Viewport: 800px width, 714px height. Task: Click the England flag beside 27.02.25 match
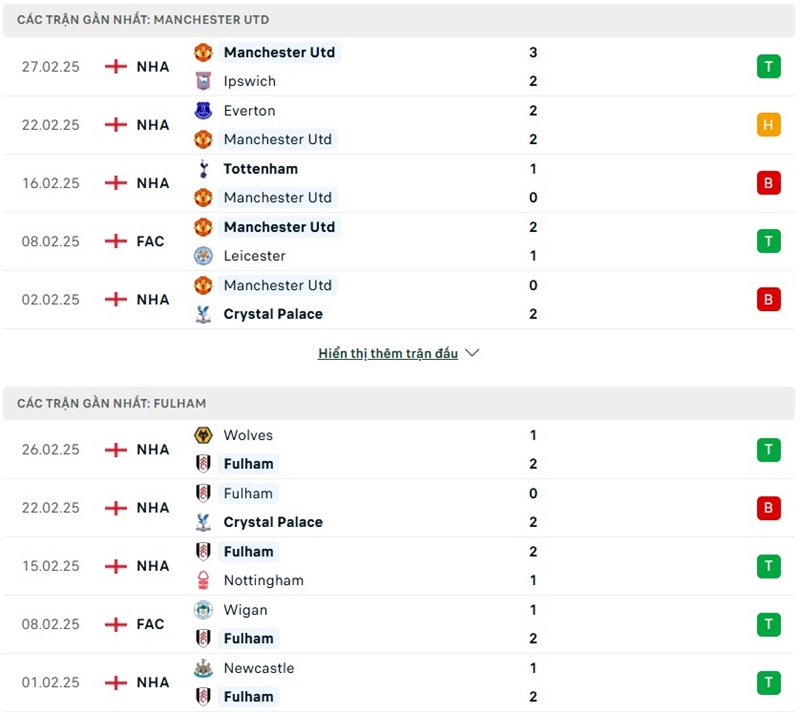116,67
